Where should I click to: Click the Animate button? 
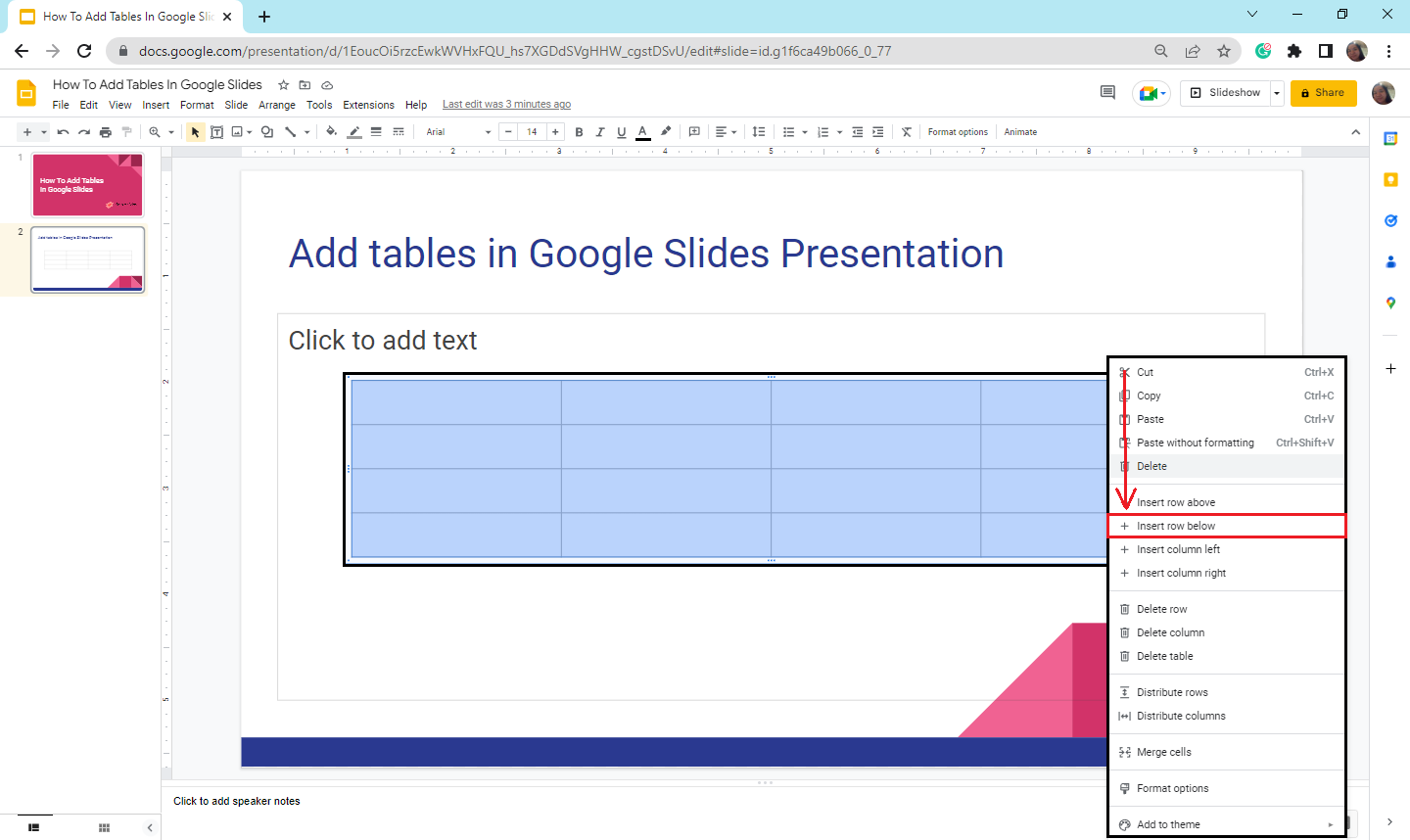point(1020,132)
